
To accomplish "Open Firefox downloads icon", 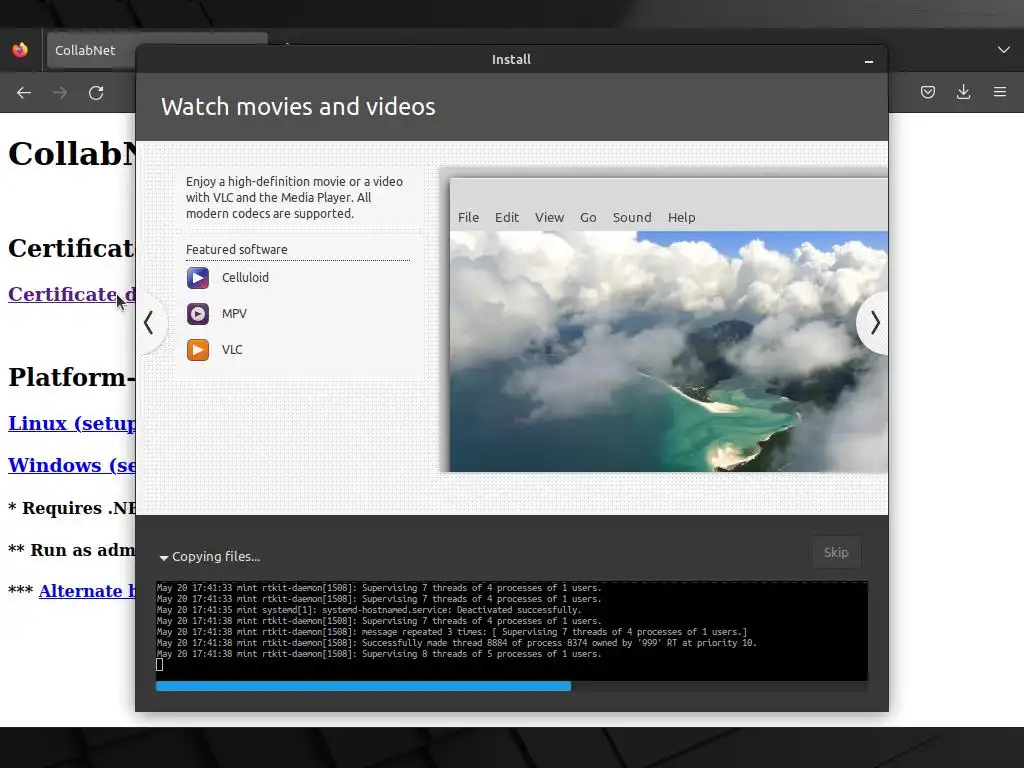I will [x=963, y=92].
